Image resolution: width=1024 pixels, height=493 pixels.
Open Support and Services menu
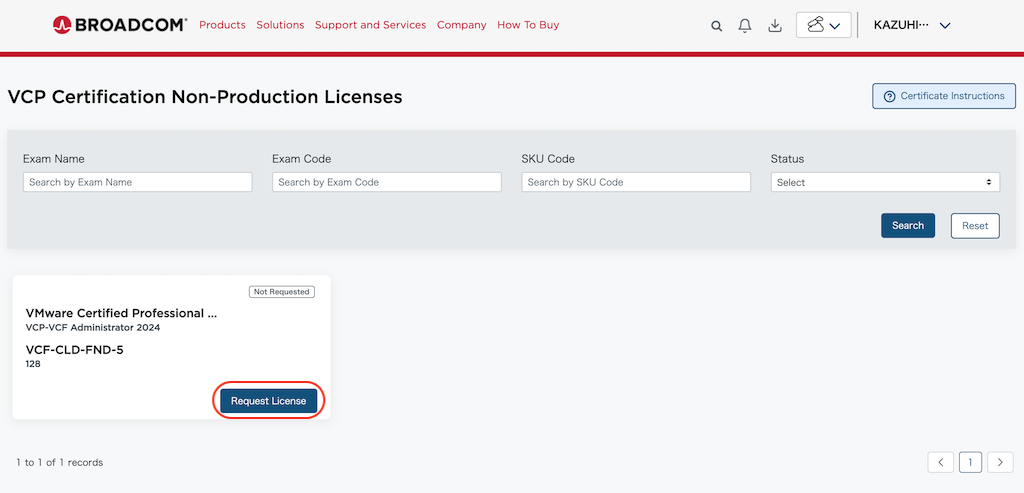click(370, 25)
